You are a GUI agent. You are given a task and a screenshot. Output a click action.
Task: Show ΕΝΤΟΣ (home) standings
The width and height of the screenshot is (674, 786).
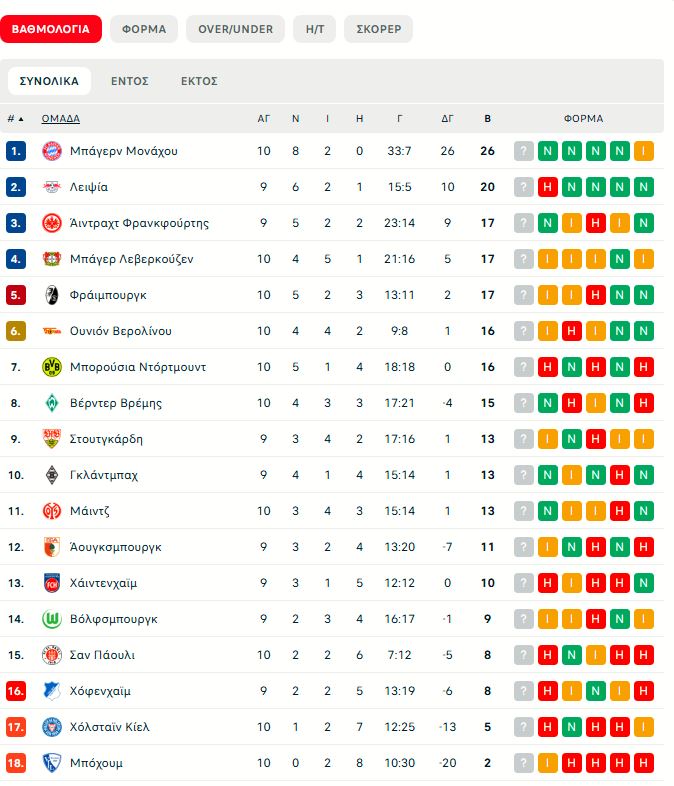point(130,81)
